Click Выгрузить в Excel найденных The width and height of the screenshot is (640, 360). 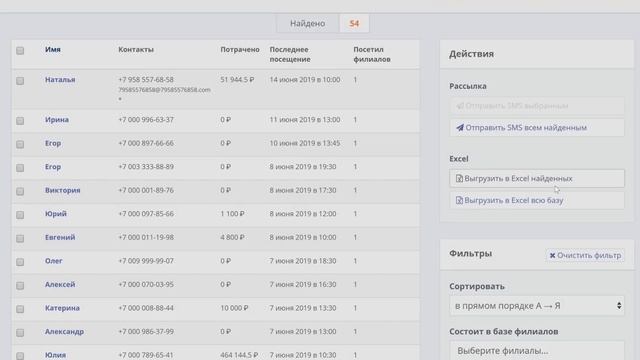click(537, 178)
